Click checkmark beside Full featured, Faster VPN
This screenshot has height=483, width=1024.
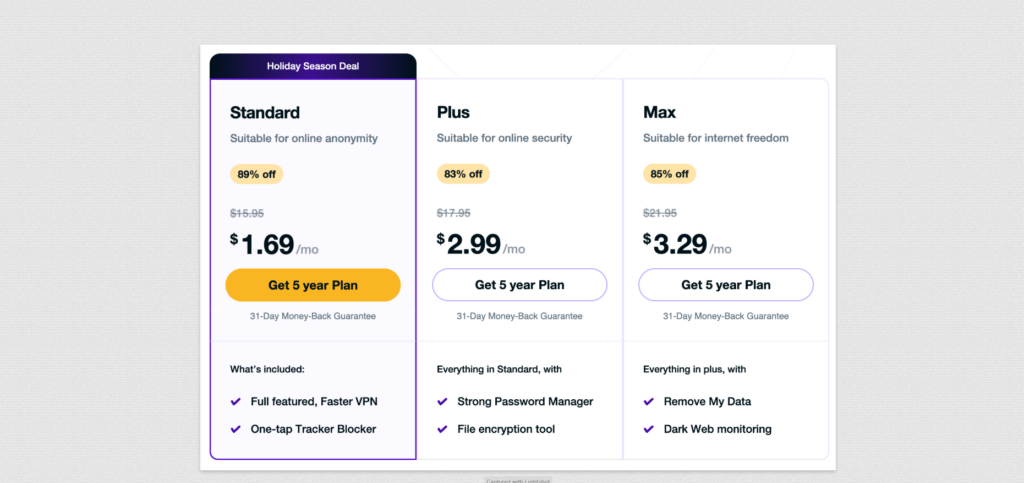tap(236, 401)
